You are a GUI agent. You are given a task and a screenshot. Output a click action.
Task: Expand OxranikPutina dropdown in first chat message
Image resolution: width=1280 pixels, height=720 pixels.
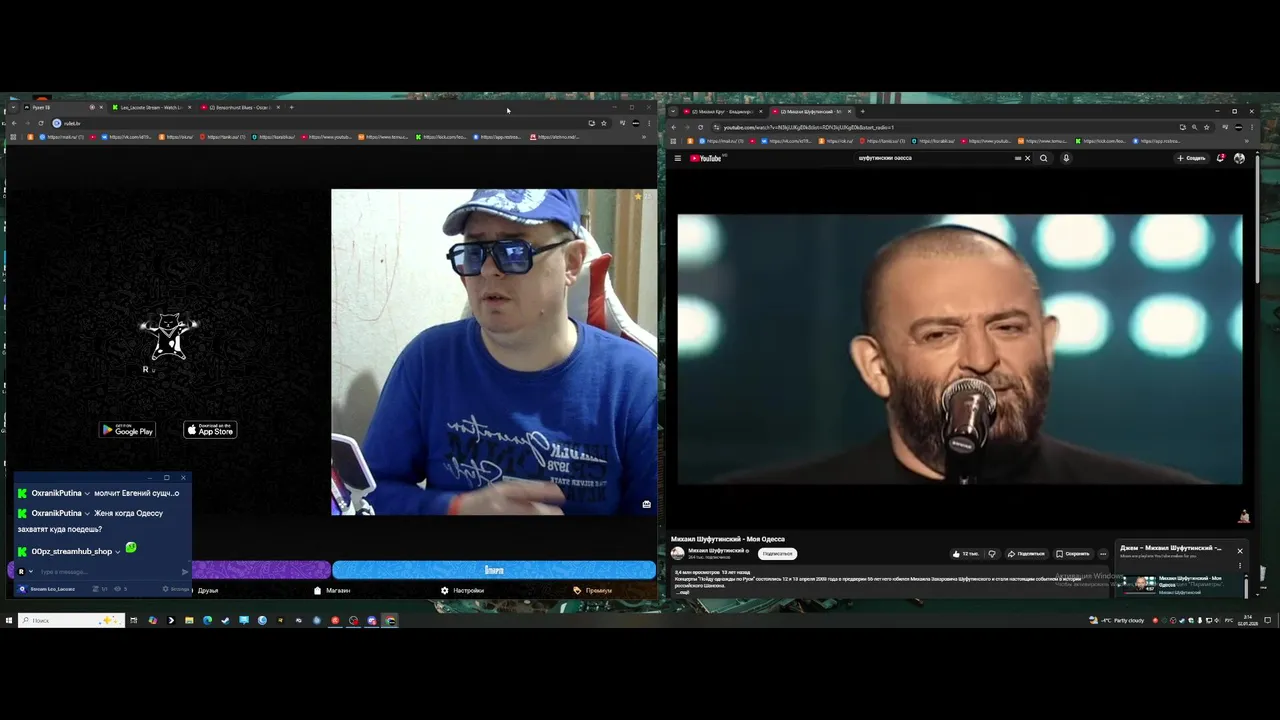pyautogui.click(x=87, y=493)
